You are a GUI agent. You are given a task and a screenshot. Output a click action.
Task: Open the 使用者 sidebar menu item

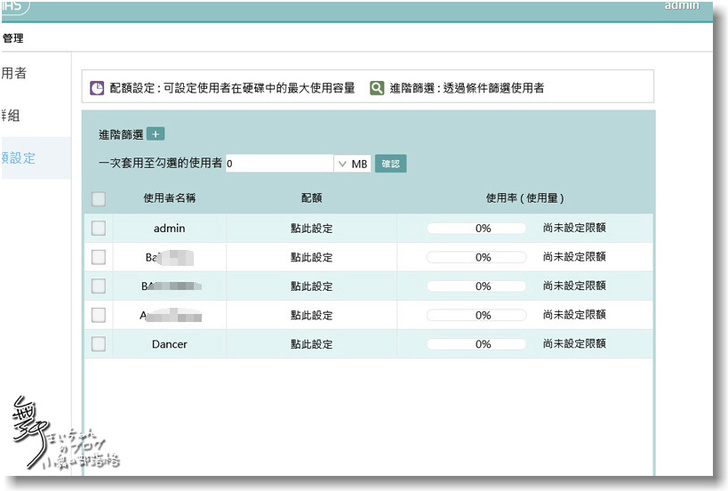coord(15,73)
